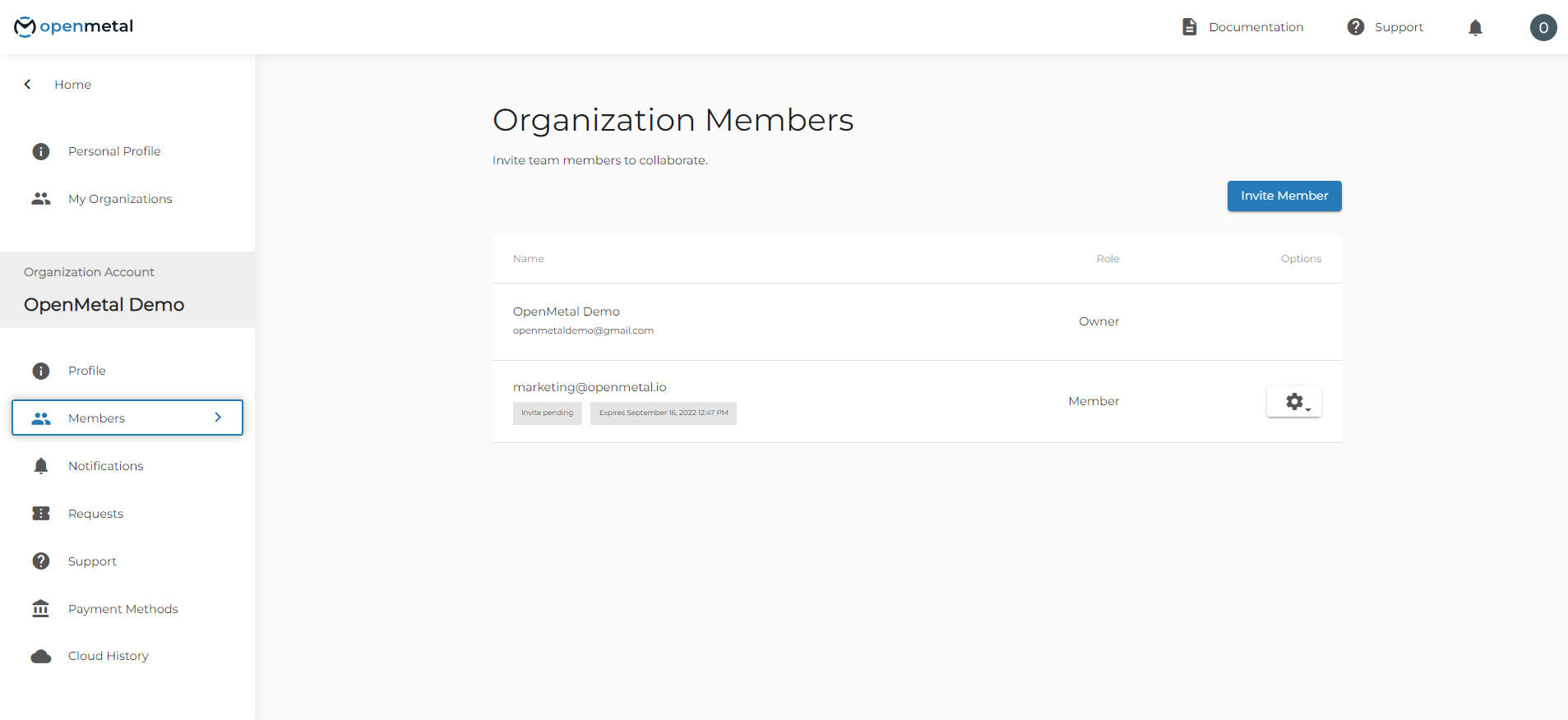The image size is (1568, 720).
Task: Click the Notifications bell icon in sidebar
Action: pos(41,466)
